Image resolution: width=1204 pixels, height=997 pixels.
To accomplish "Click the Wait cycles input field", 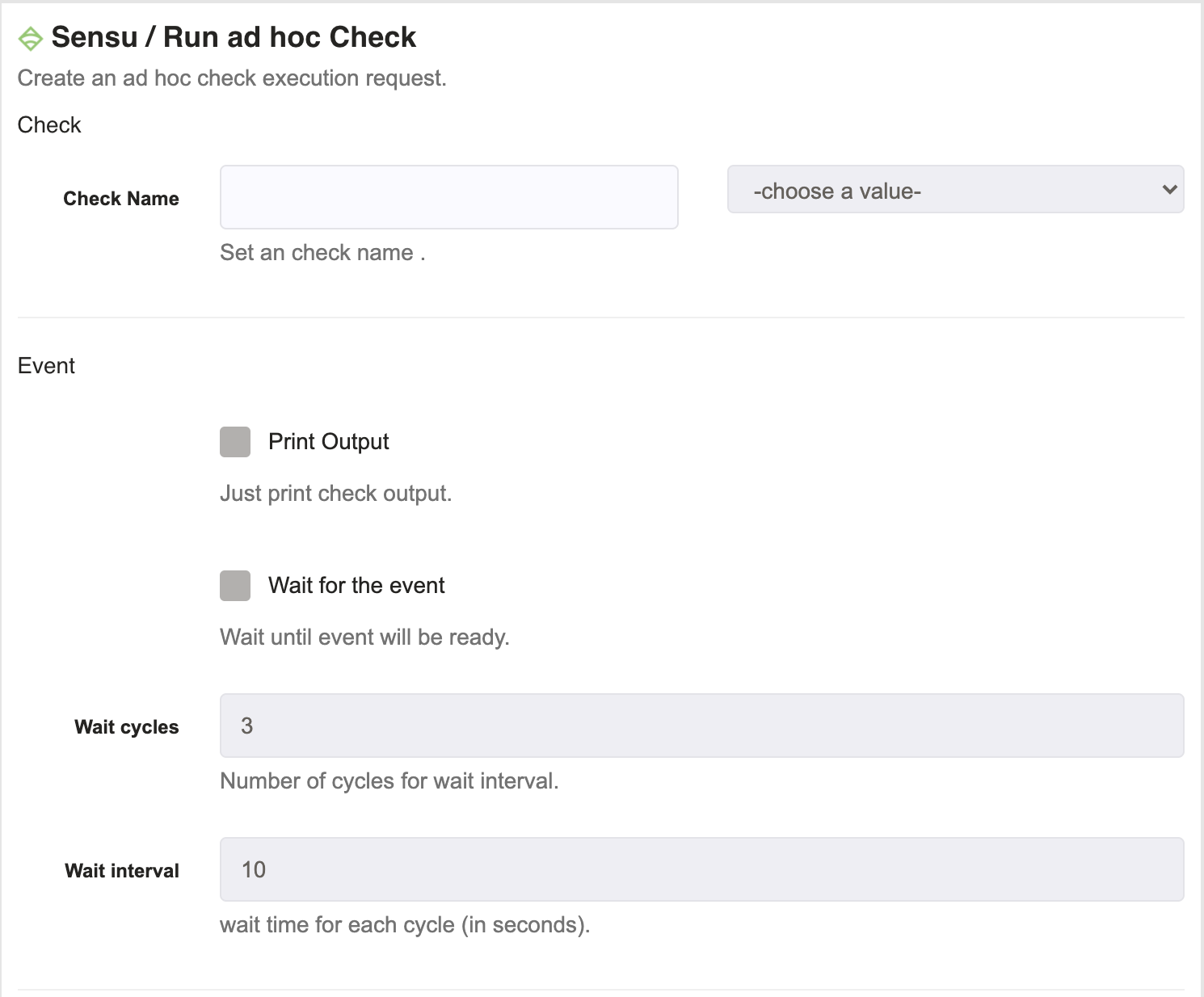I will (x=701, y=726).
